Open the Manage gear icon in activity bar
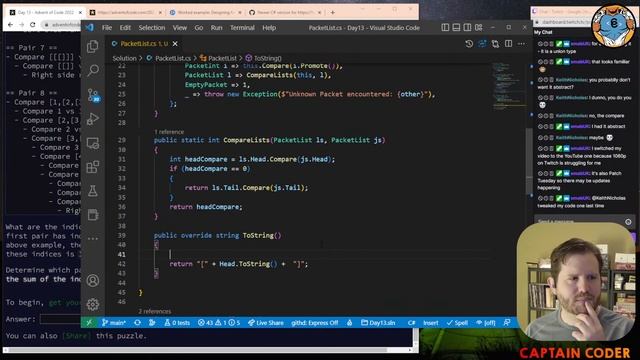The width and height of the screenshot is (640, 360). 93,304
